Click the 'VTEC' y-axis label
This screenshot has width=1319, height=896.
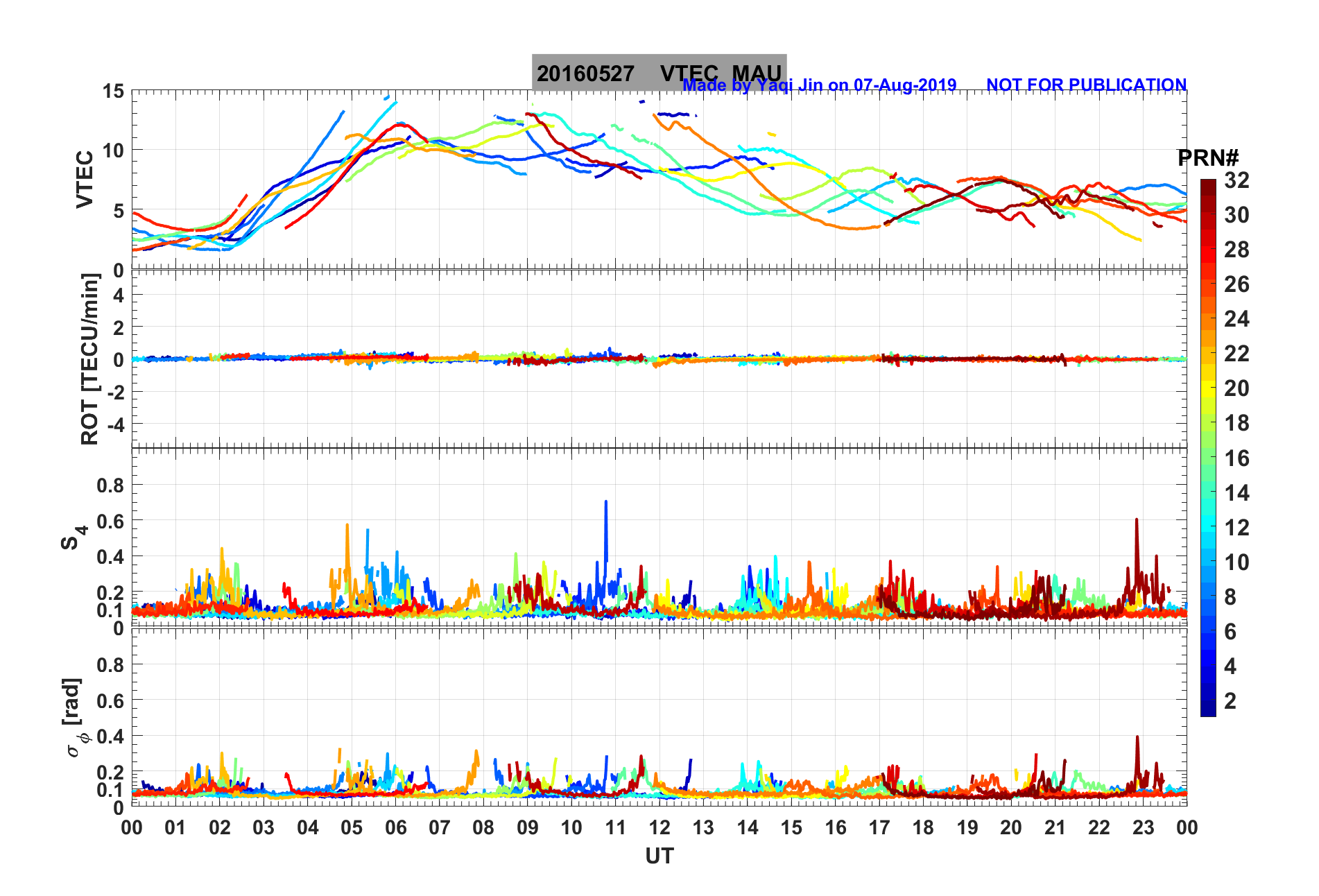pyautogui.click(x=85, y=179)
